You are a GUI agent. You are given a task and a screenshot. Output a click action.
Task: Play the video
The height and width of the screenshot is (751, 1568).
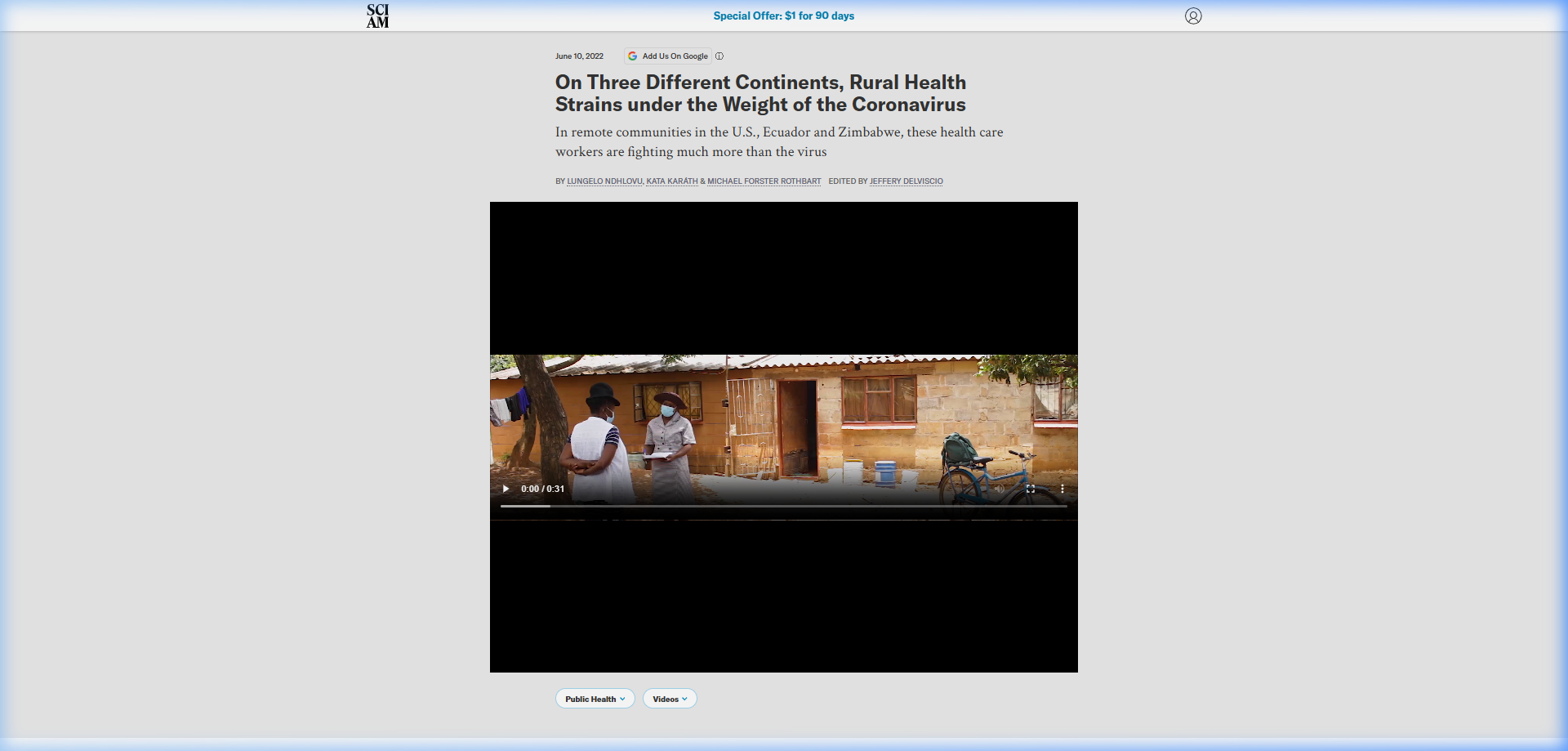coord(506,489)
